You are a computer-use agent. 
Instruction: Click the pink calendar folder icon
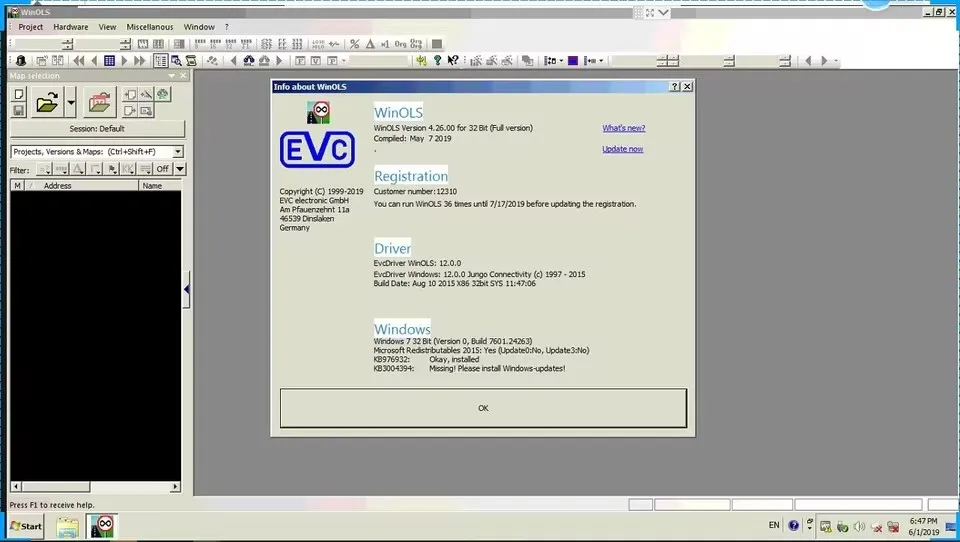click(x=100, y=102)
